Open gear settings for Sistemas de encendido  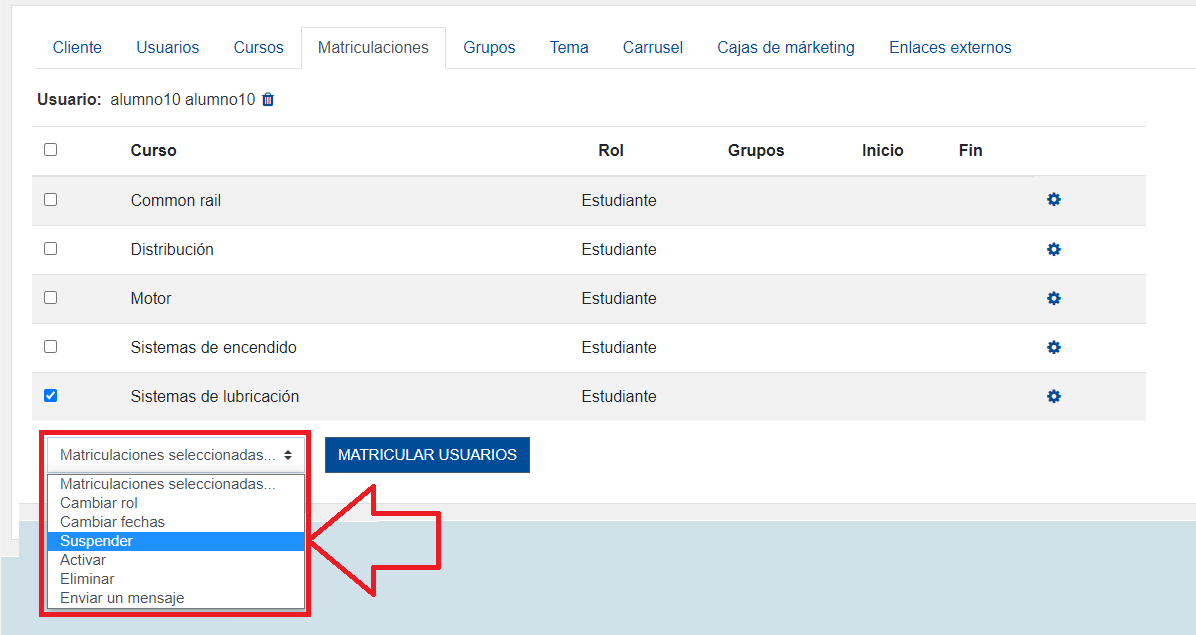coord(1053,347)
